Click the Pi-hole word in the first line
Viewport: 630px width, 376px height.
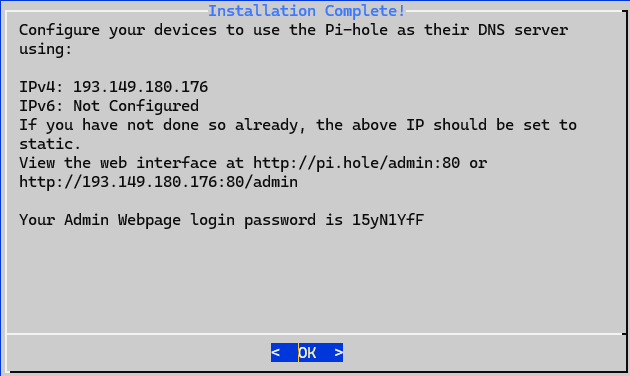point(356,30)
